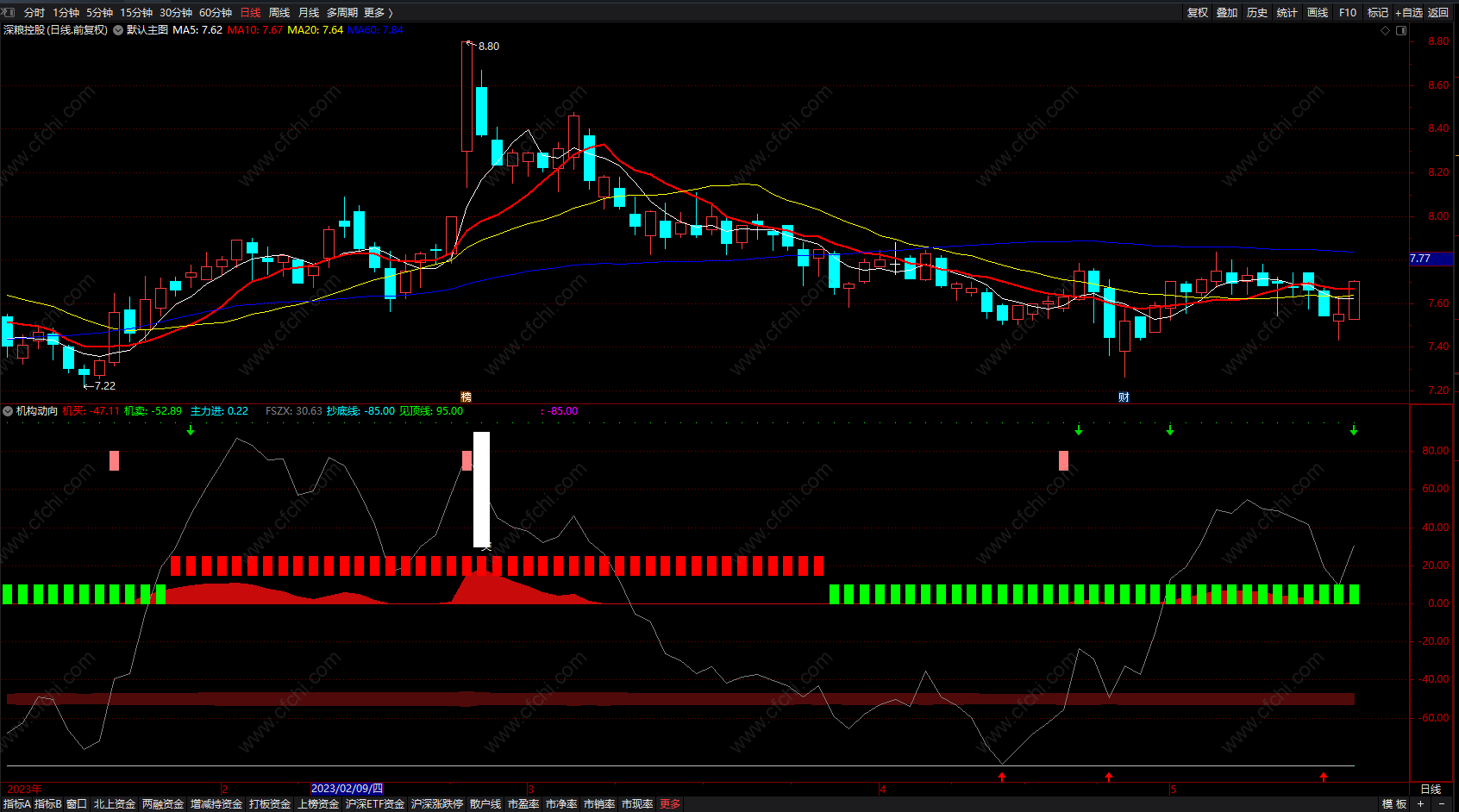This screenshot has height=812, width=1459.
Task: Click the 机构动向 indicator name
Action: tap(37, 411)
